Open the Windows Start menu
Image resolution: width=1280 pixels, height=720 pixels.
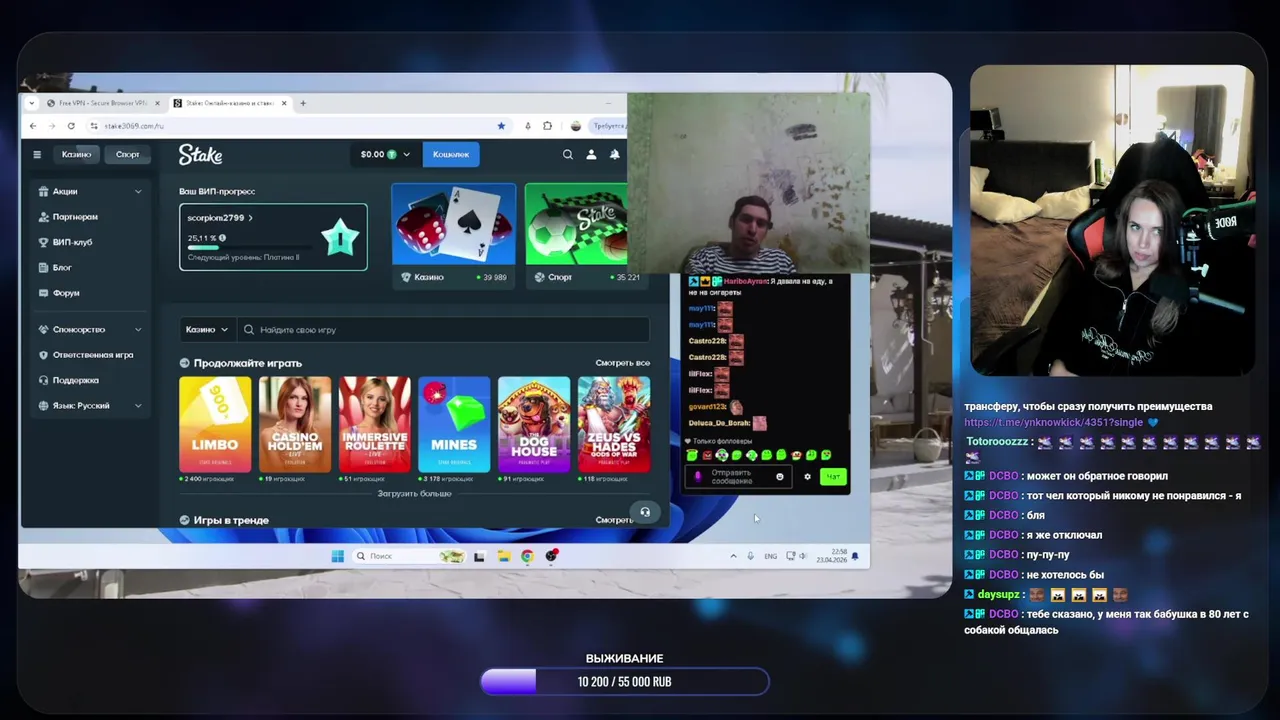pyautogui.click(x=338, y=556)
